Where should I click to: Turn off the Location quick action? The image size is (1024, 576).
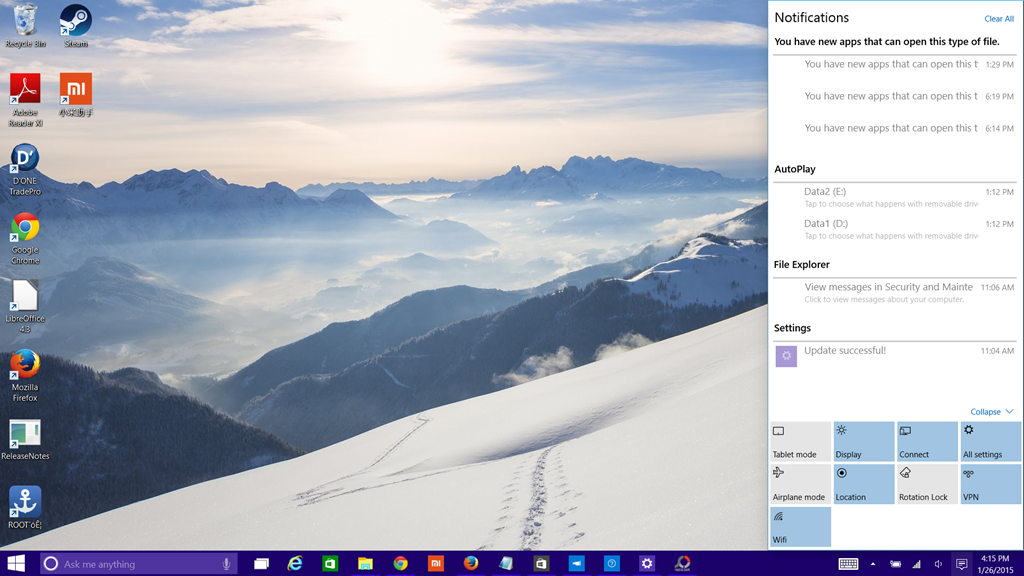pos(863,484)
